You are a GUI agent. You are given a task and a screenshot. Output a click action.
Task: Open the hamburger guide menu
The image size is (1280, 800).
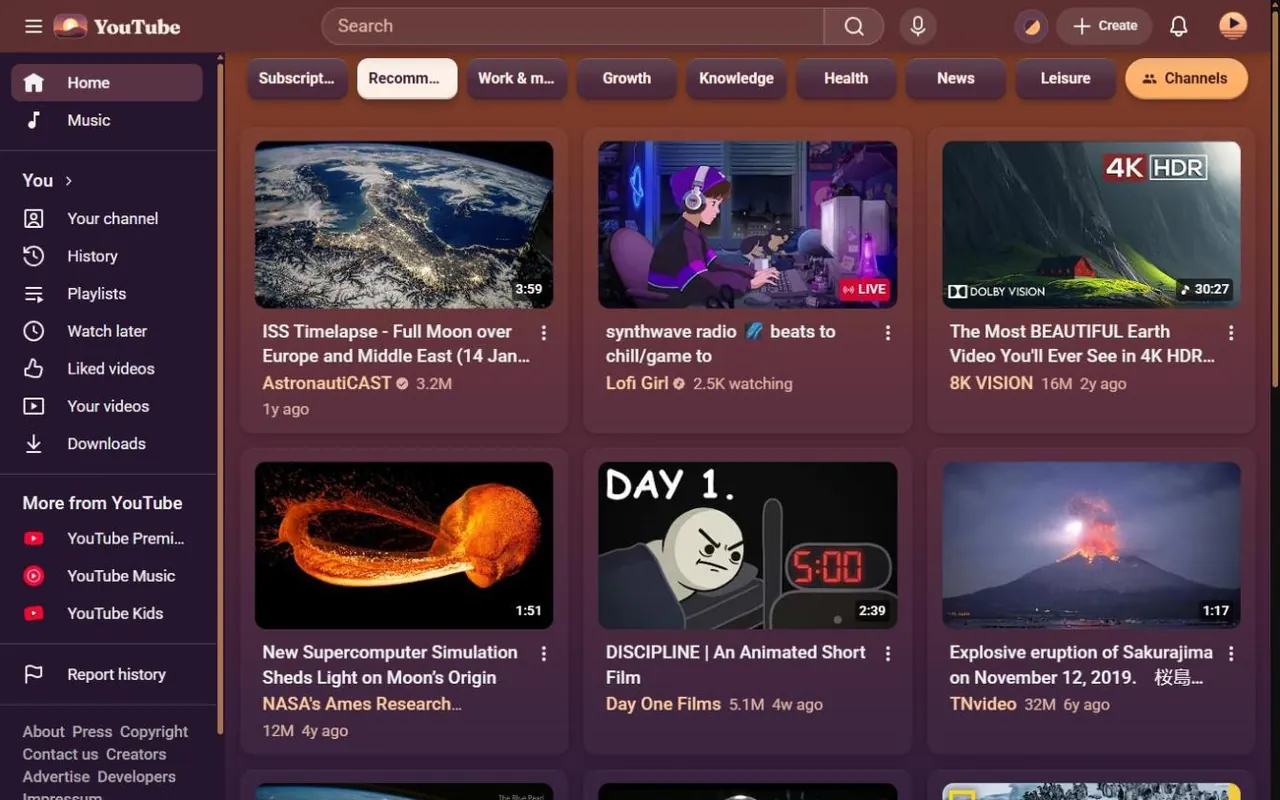pyautogui.click(x=33, y=26)
